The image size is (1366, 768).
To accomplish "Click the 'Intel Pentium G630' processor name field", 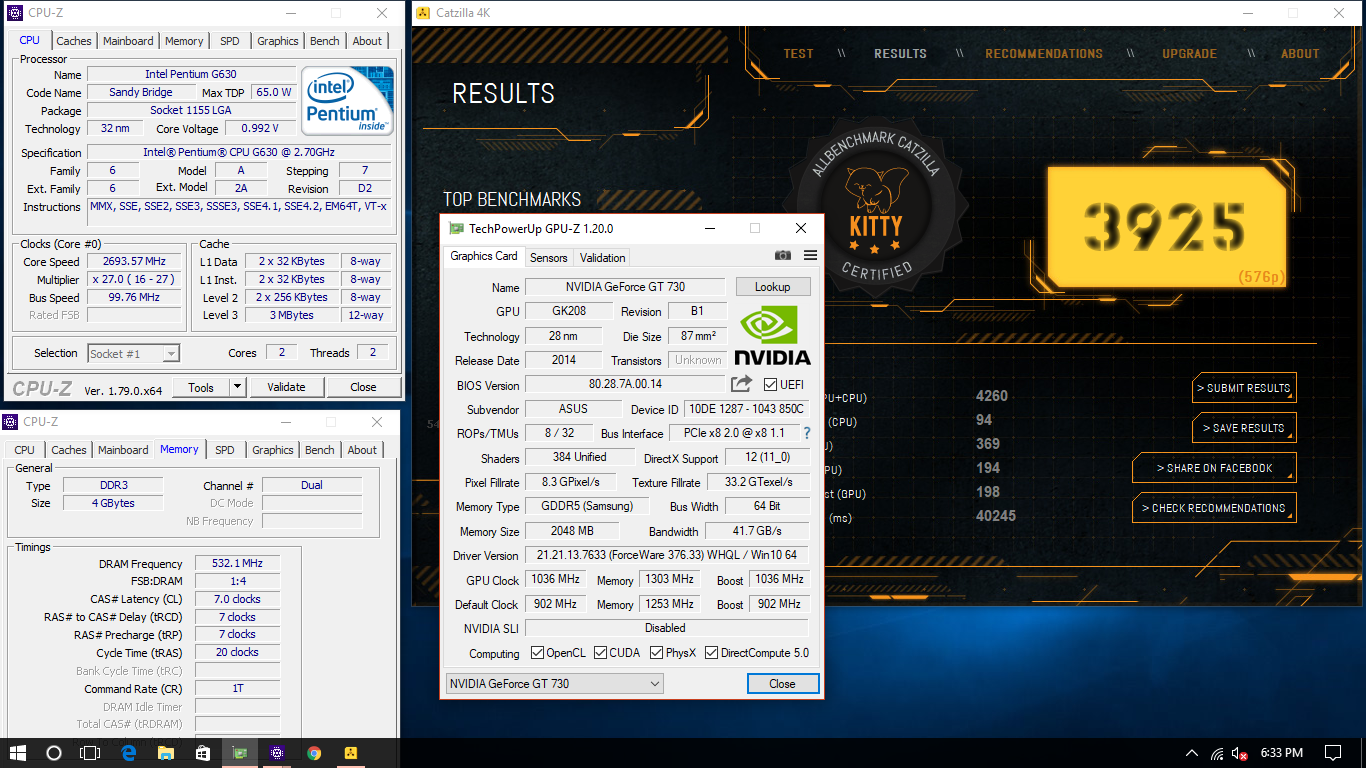I will click(x=191, y=74).
